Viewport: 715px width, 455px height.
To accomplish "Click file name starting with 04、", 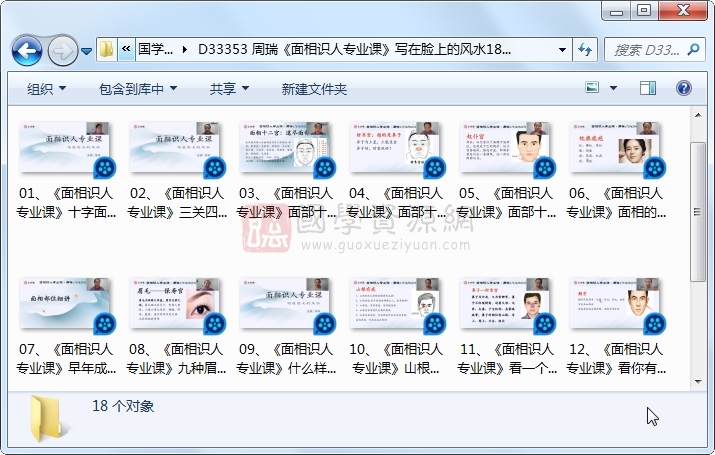I will click(x=396, y=203).
